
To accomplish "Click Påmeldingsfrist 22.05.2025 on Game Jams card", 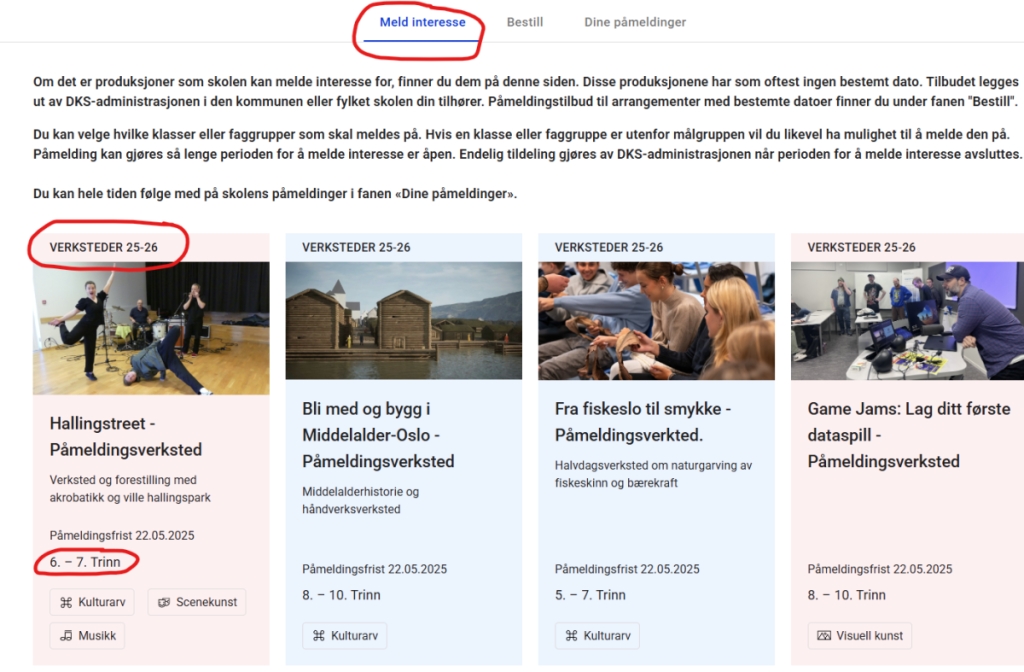I will pos(880,569).
